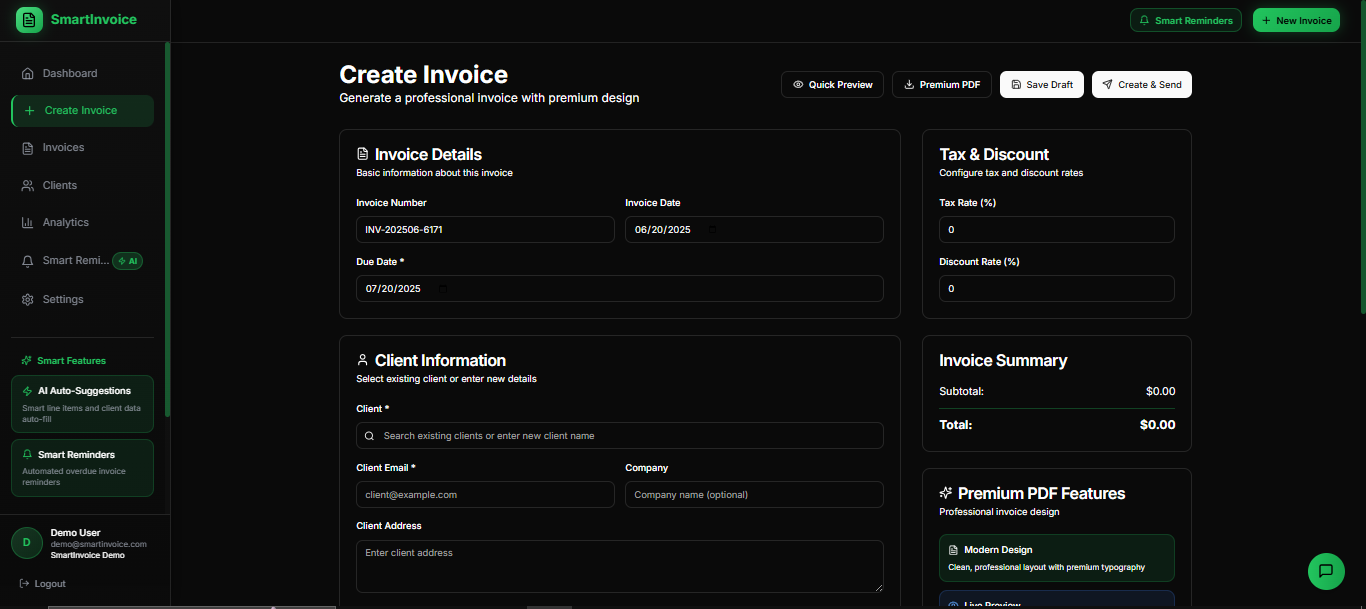Click the Create Invoice page heading

[x=423, y=75]
